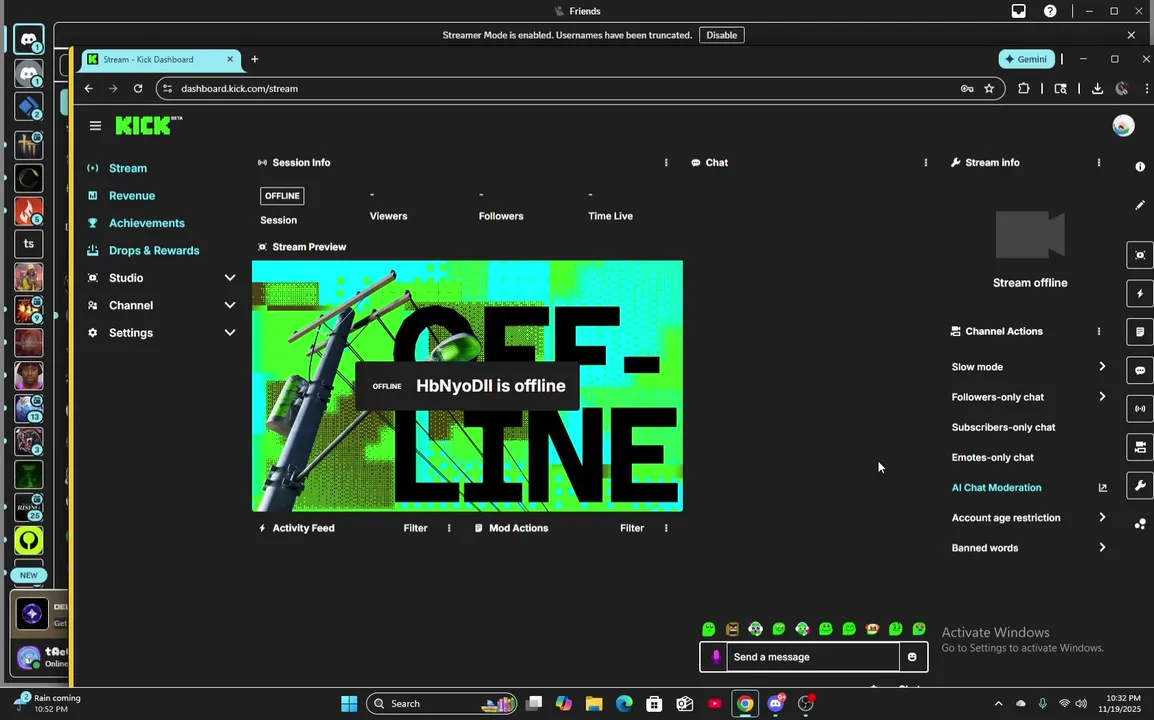Expand the Settings menu chevron

[230, 333]
